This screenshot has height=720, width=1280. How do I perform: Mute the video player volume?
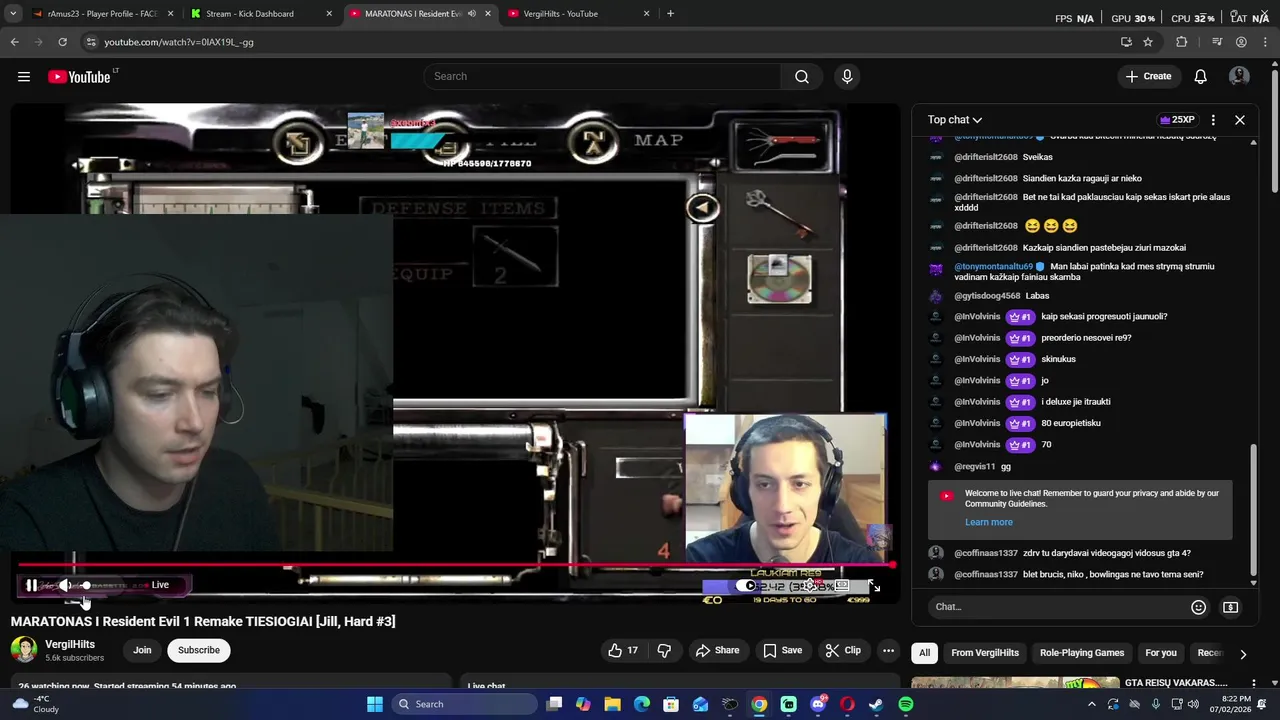[65, 585]
